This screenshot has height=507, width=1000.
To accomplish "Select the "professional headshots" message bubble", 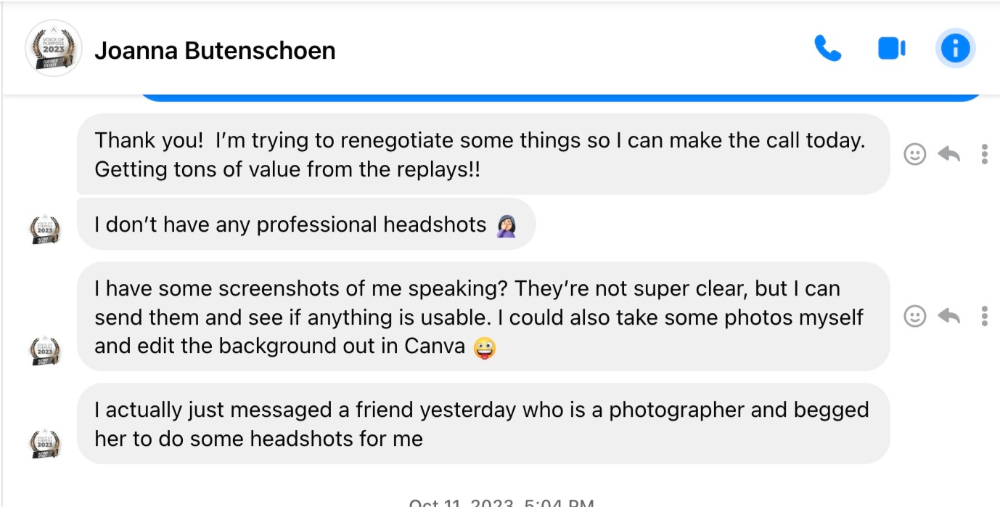I will pos(306,224).
